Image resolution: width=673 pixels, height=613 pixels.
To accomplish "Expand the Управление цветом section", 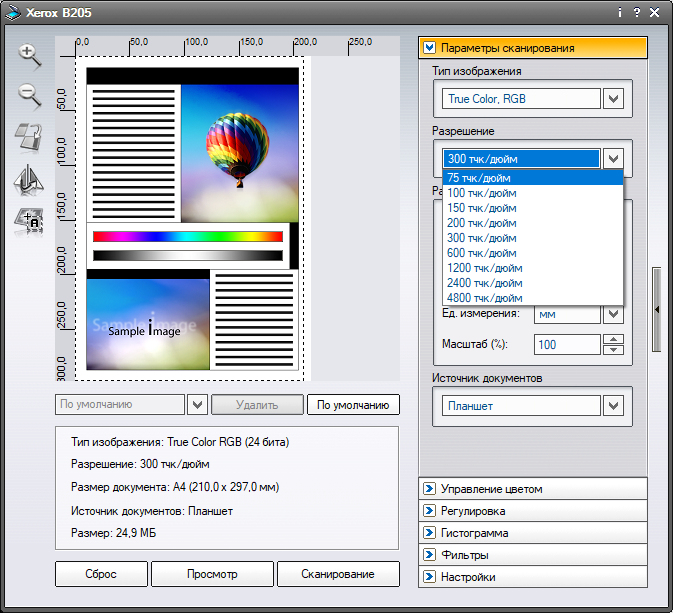I will [x=430, y=489].
